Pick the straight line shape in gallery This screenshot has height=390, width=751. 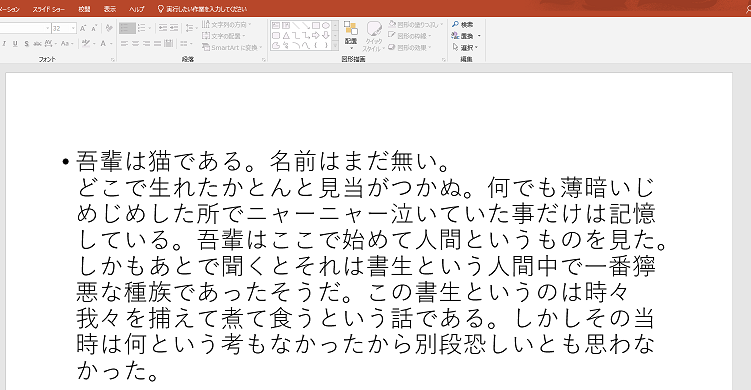[296, 25]
